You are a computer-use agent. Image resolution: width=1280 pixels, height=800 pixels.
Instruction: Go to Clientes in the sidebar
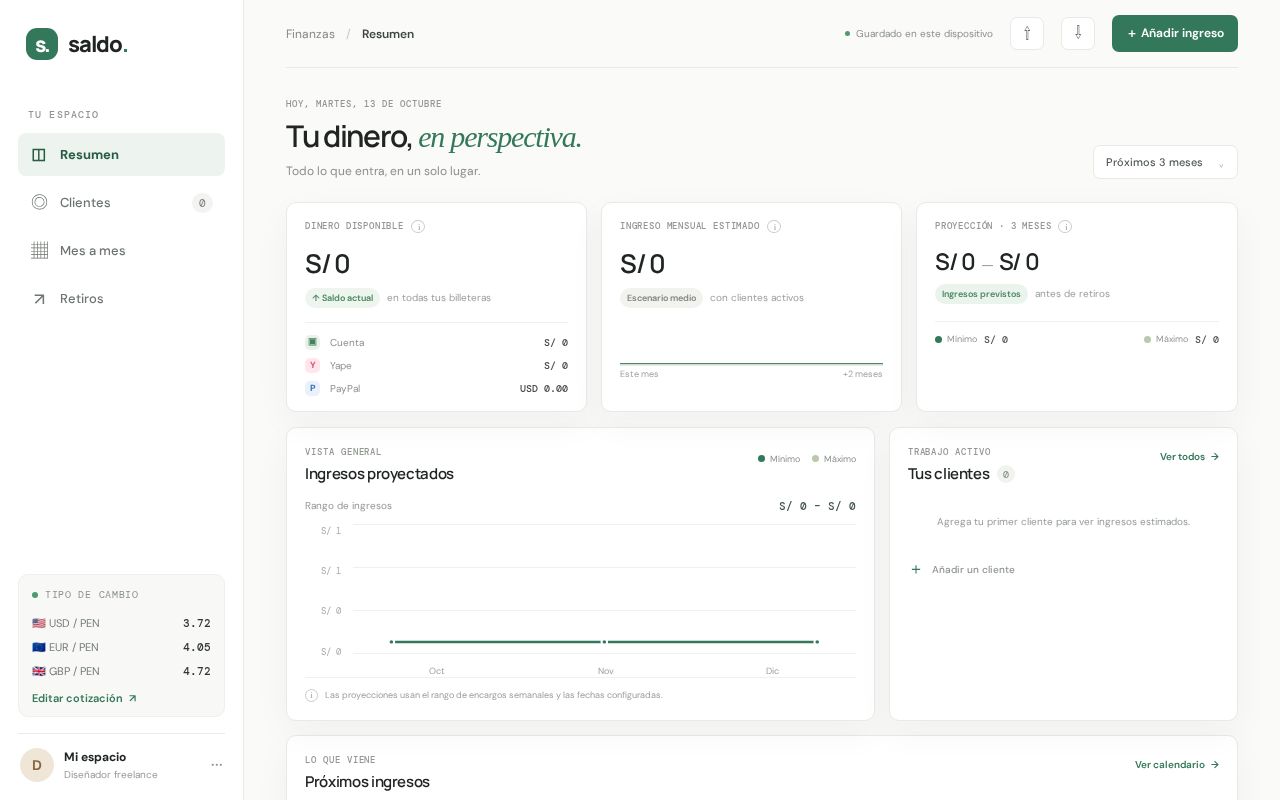pyautogui.click(x=121, y=203)
